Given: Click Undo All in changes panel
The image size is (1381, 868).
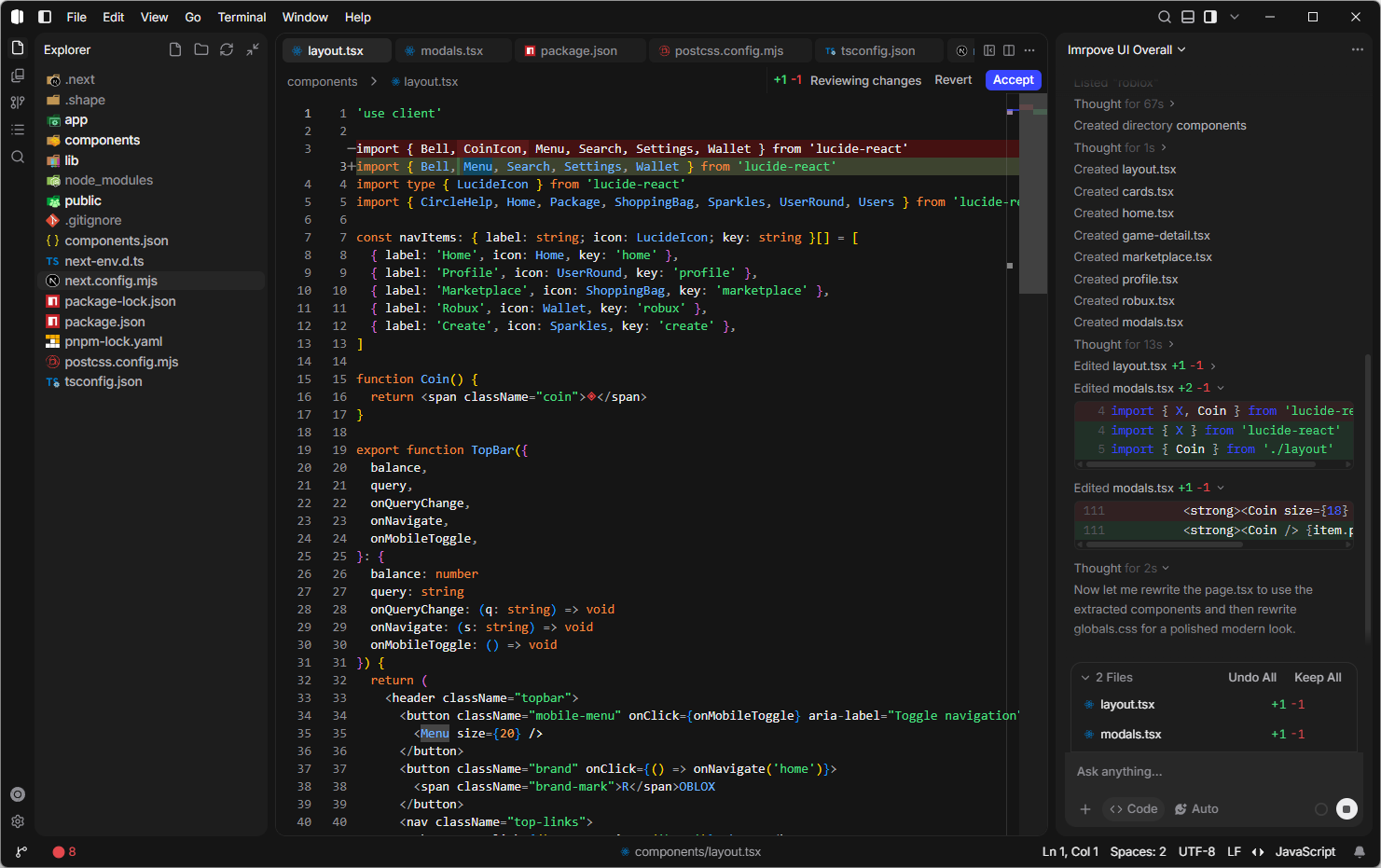Looking at the screenshot, I should click(x=1252, y=678).
